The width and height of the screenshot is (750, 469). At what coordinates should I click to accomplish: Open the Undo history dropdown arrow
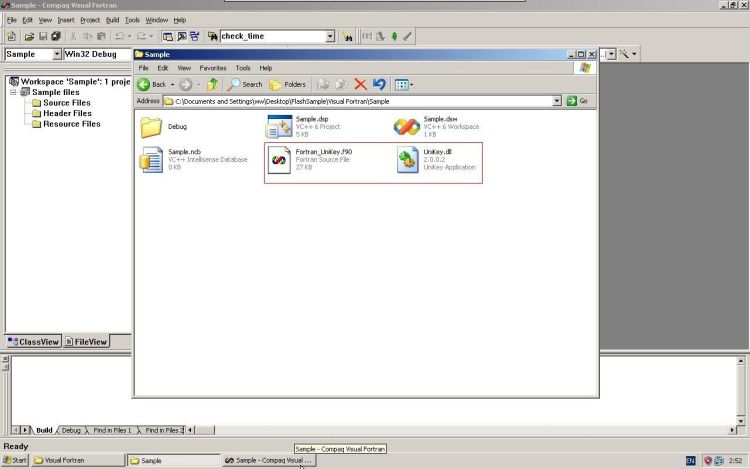tap(129, 36)
